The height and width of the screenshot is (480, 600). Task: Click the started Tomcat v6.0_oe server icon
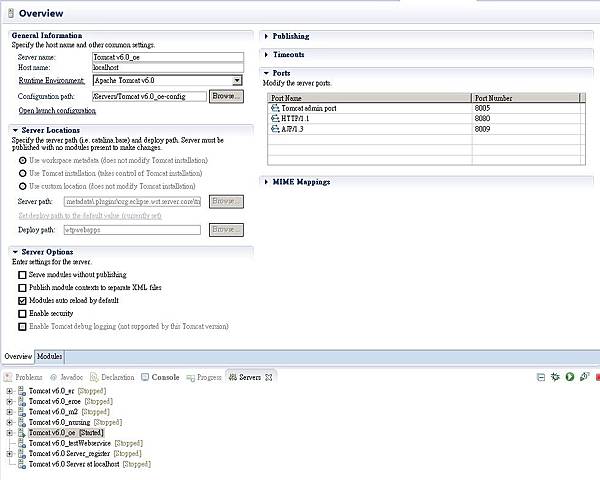(22, 433)
